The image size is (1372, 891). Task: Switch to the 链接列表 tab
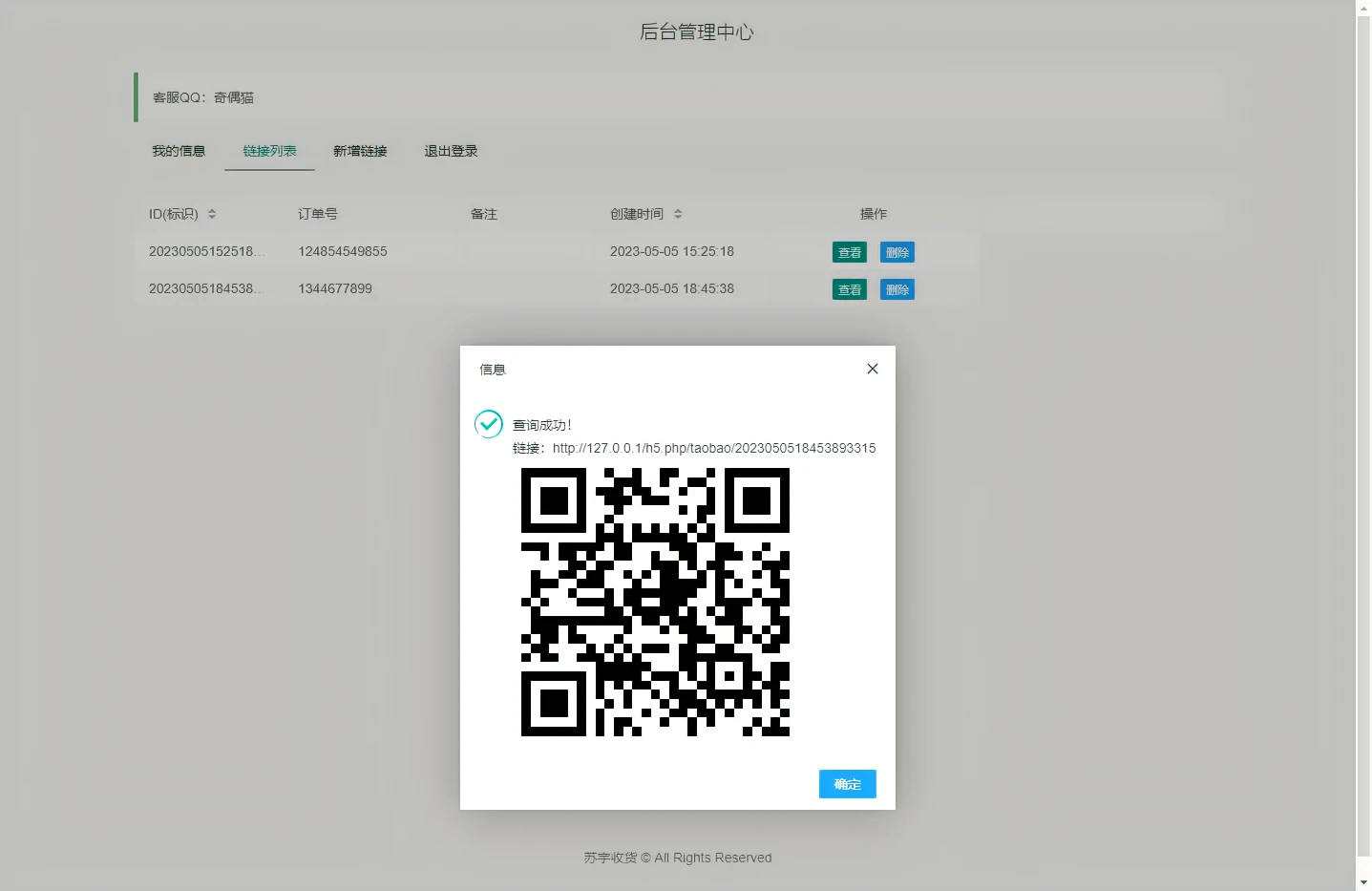(x=269, y=151)
